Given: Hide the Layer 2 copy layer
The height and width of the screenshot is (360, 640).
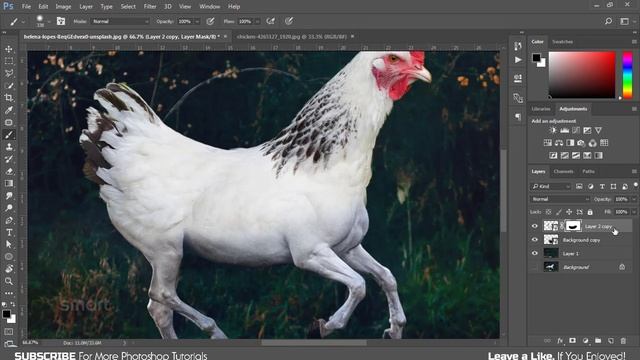Looking at the screenshot, I should tap(535, 226).
